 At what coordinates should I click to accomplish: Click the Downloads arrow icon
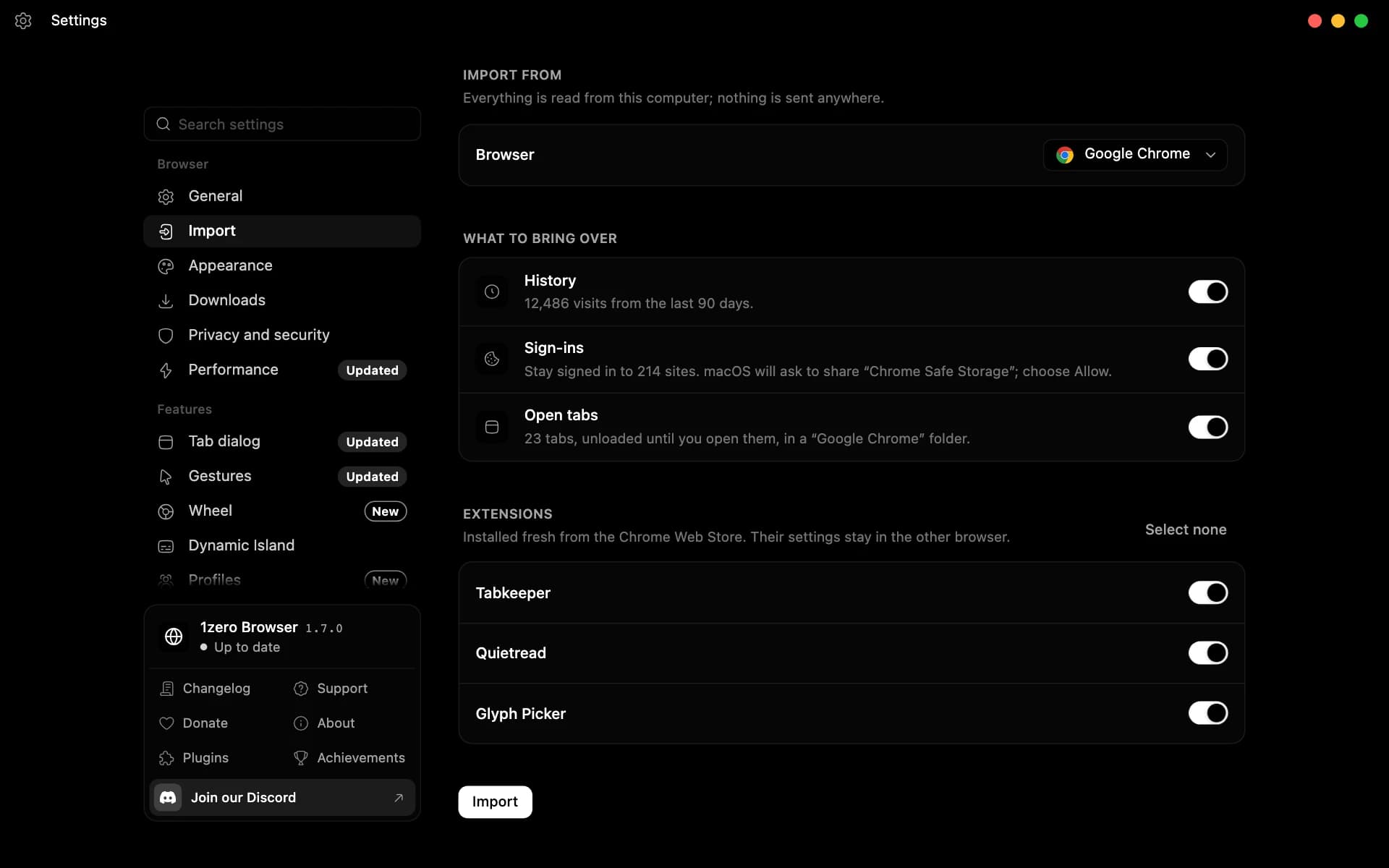tap(166, 300)
